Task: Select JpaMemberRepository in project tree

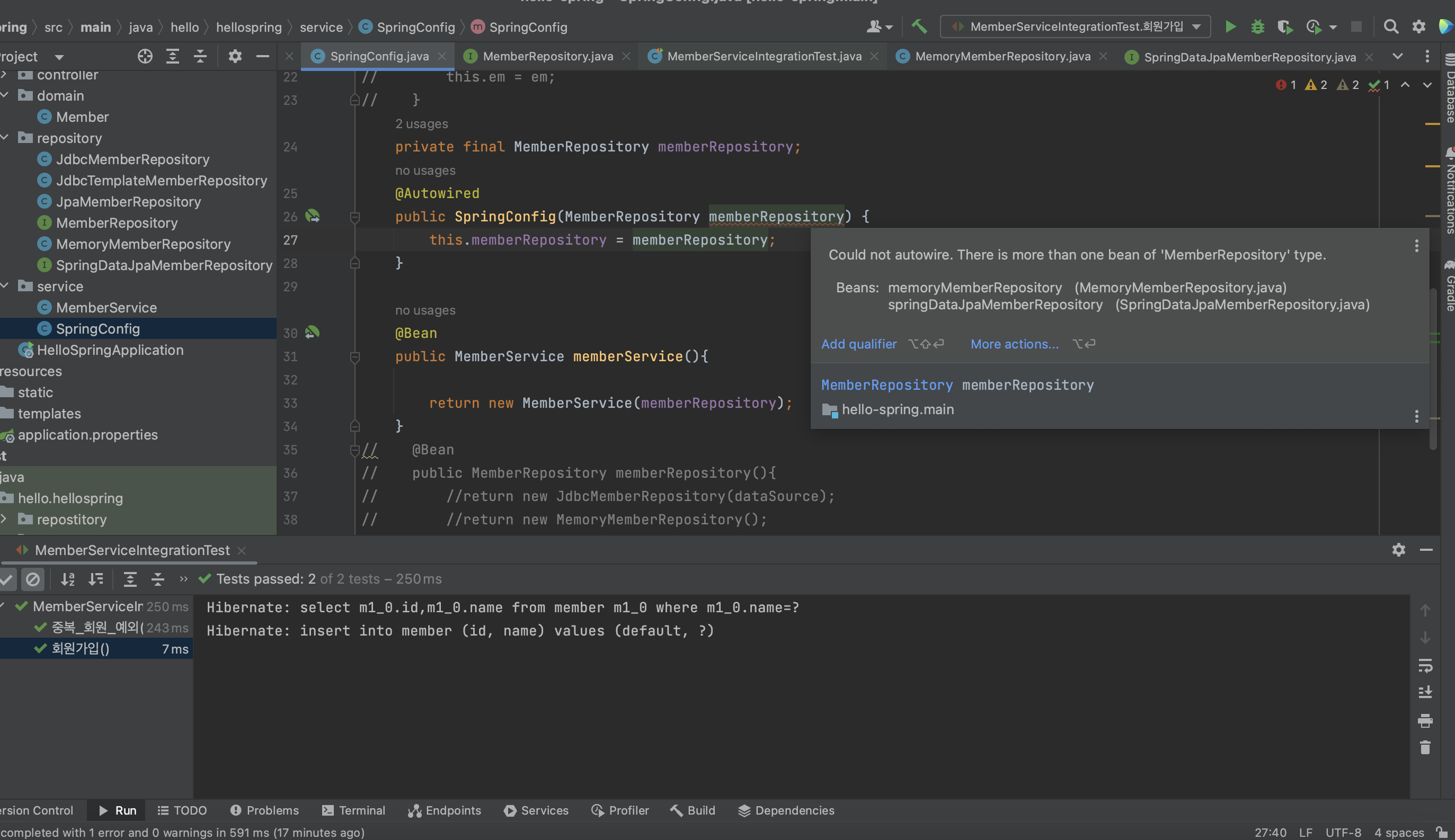Action: [x=128, y=201]
